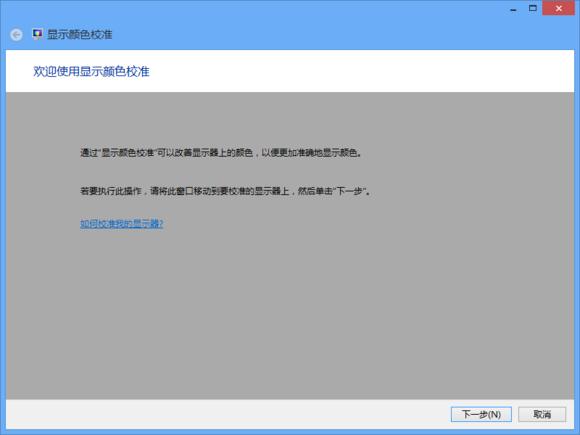Click the 显示颜色校准 window title text
The height and width of the screenshot is (435, 580).
pos(80,35)
